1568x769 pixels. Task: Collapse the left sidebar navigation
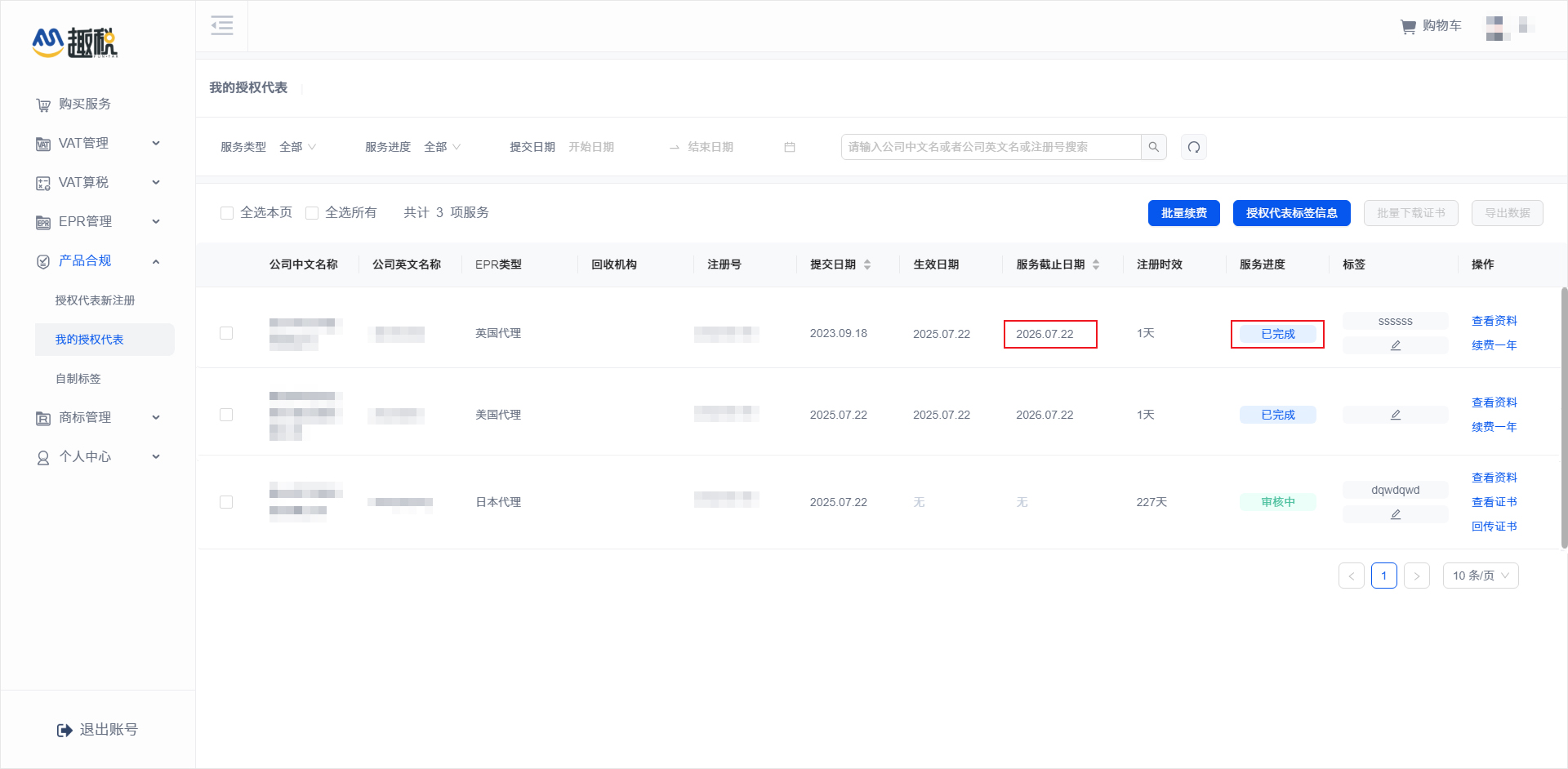(x=221, y=25)
